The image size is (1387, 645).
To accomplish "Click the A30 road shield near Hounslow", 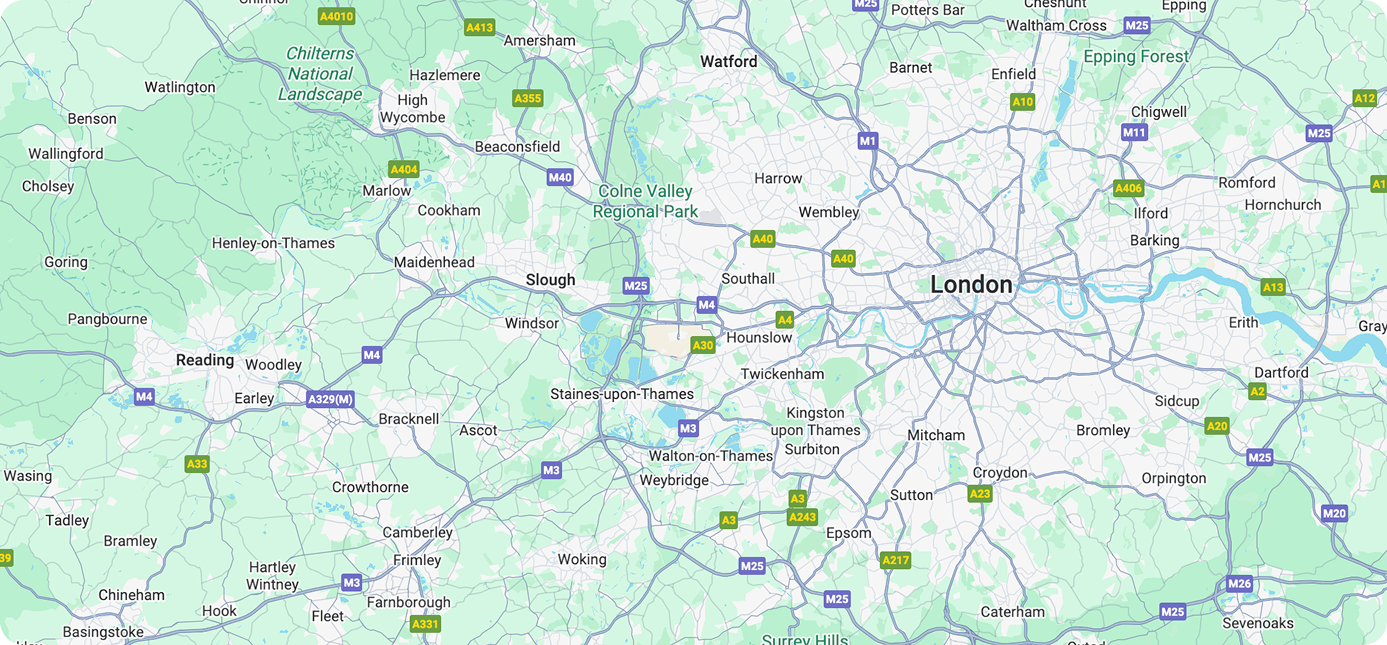I will click(x=703, y=345).
